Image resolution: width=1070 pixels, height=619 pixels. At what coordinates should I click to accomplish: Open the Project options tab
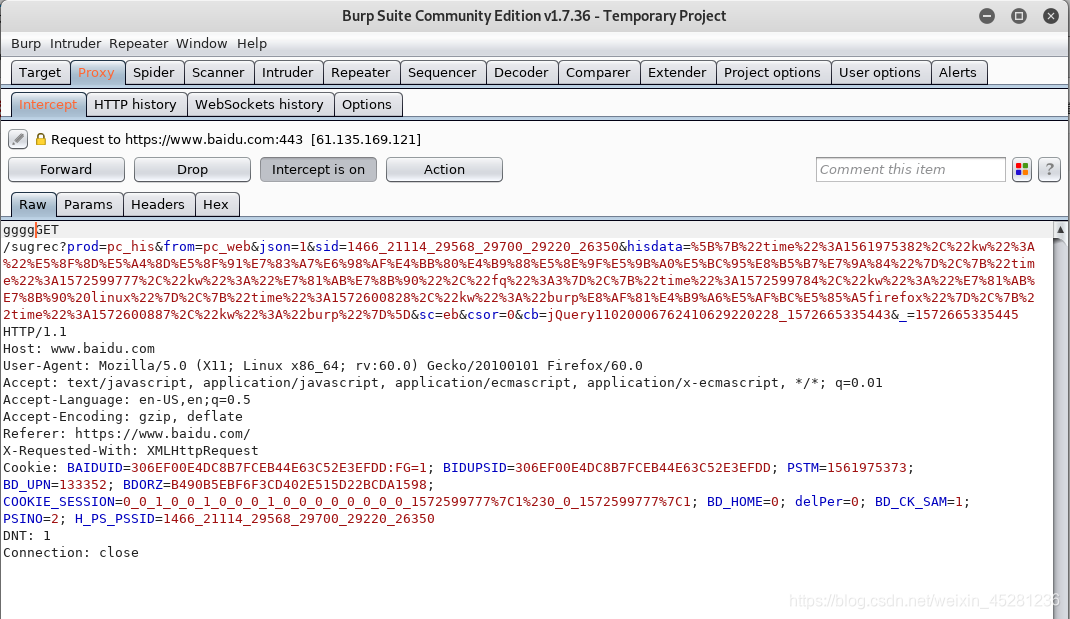(x=772, y=72)
